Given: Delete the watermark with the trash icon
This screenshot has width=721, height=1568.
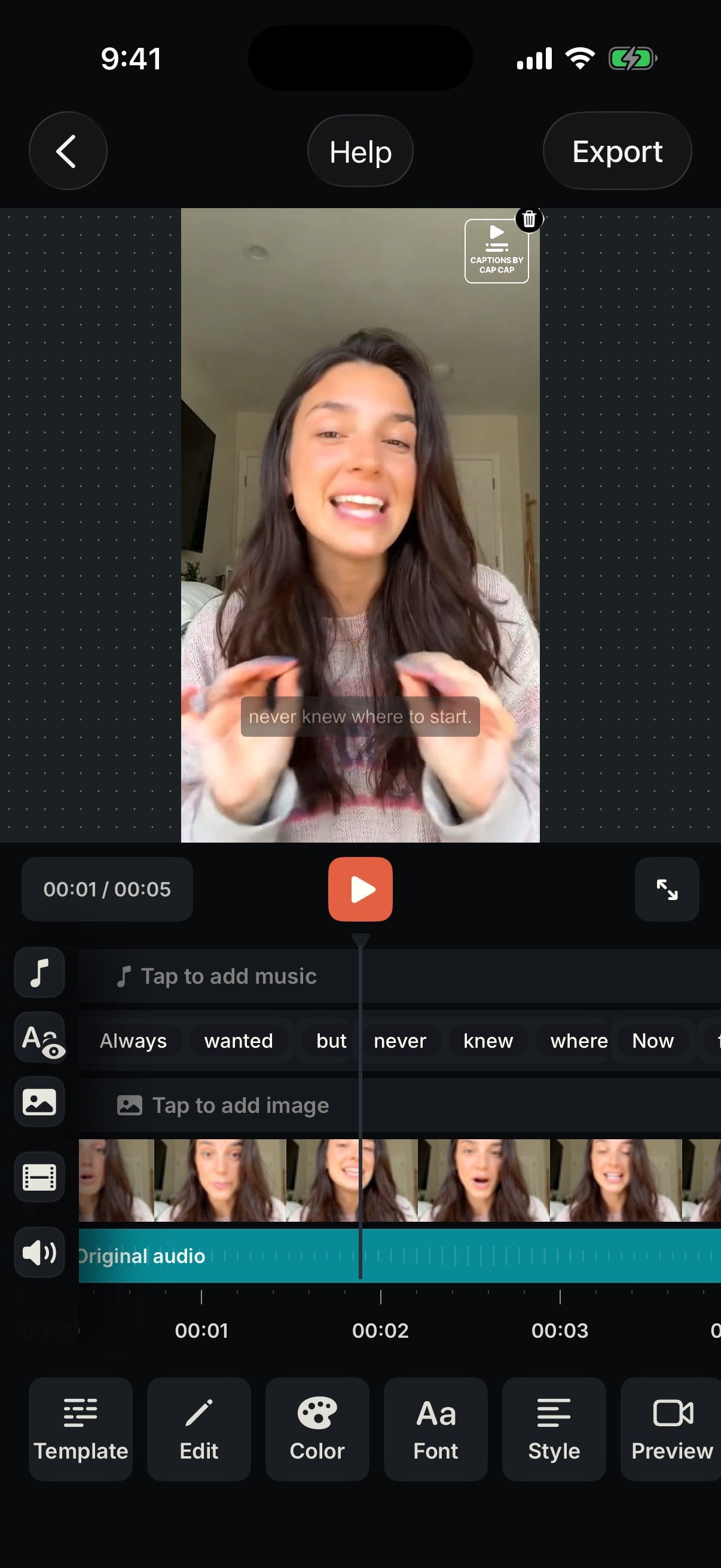Looking at the screenshot, I should [x=529, y=219].
